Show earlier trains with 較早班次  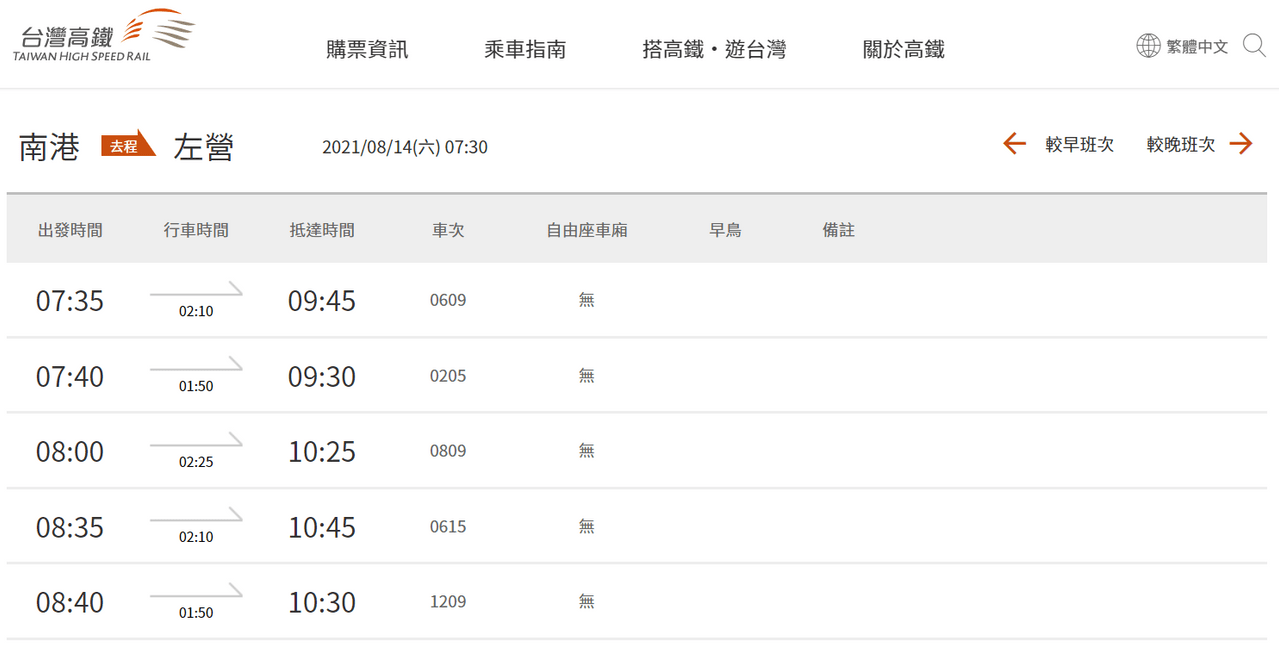pos(1080,144)
